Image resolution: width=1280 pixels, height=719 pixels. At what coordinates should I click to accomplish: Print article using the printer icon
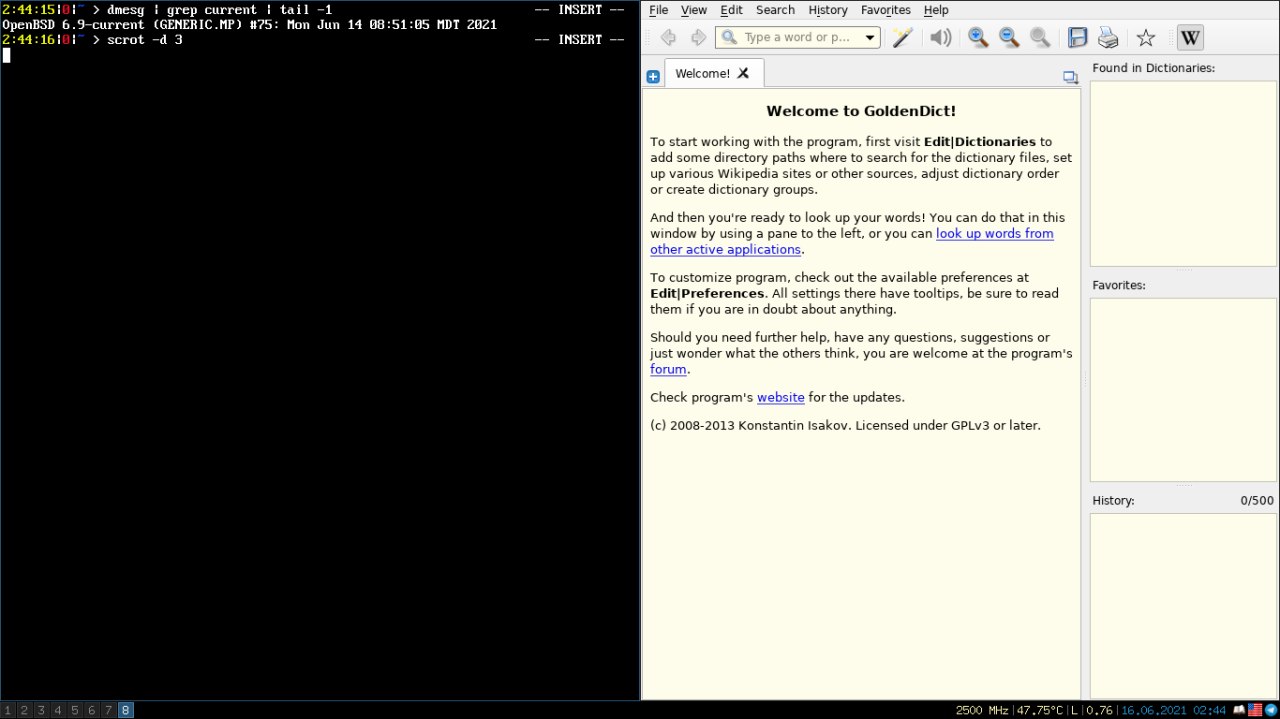pyautogui.click(x=1108, y=38)
